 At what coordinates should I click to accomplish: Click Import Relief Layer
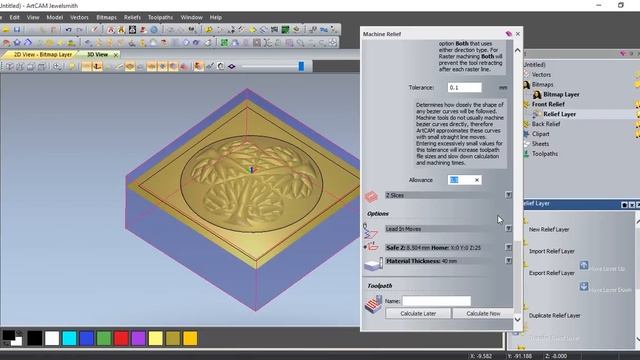click(551, 251)
